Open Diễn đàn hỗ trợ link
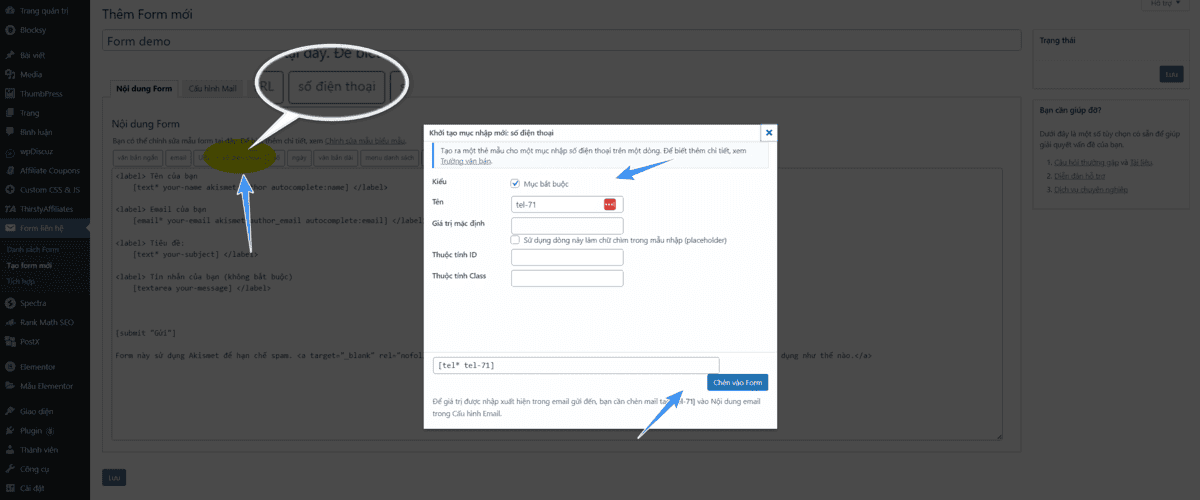This screenshot has height=500, width=1200. coord(1078,175)
